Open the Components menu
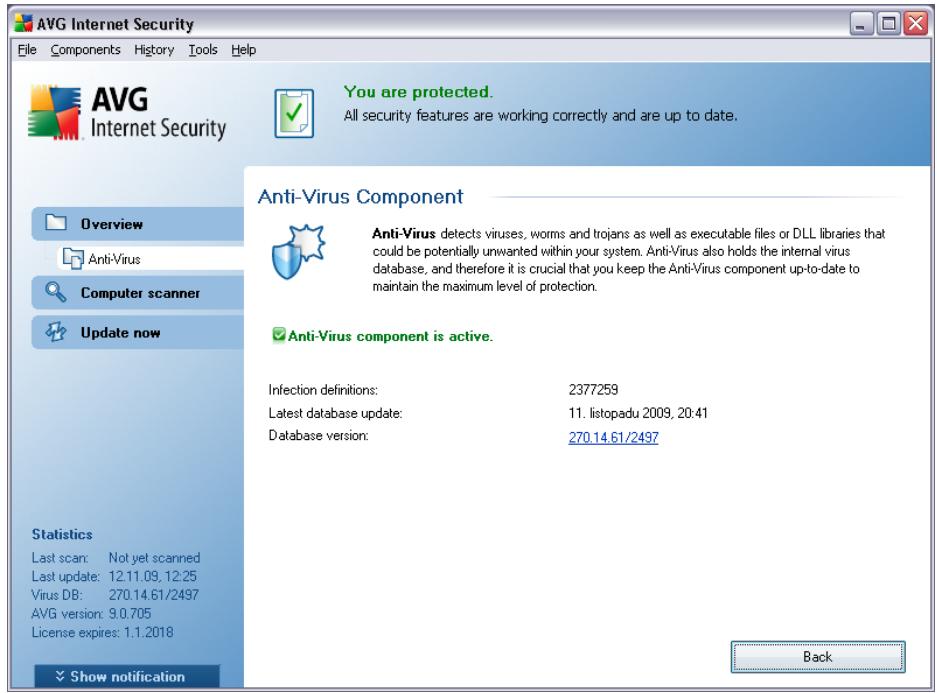937x693 pixels. click(x=85, y=50)
